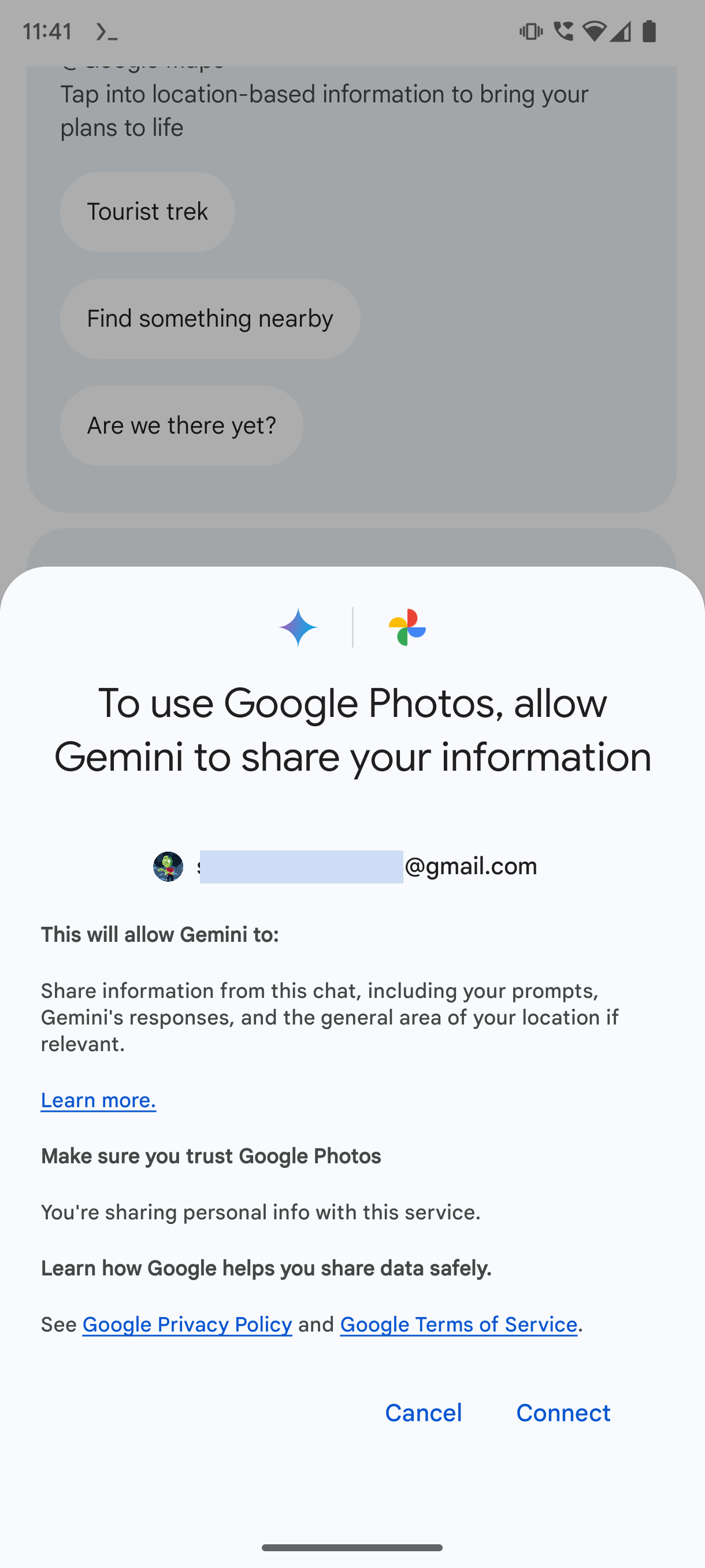Tap the battery status icon
Screen dimensions: 705x1568
click(x=649, y=31)
